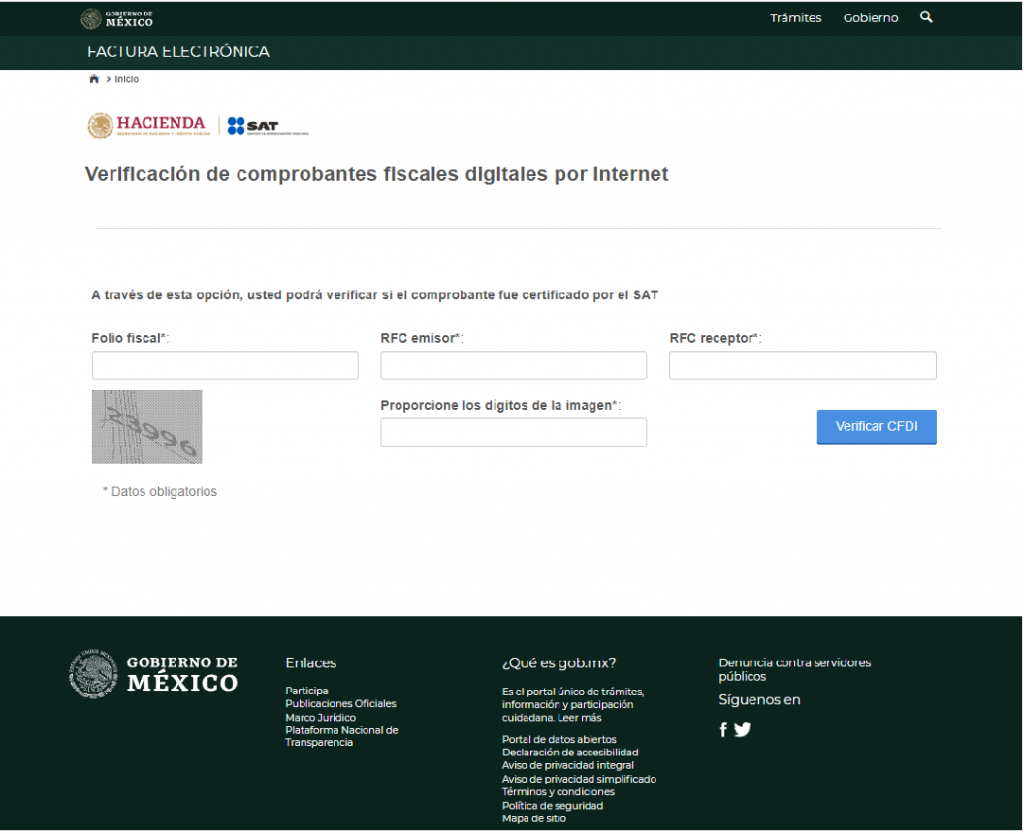Screen dimensions: 1024x834
Task: Open the Trámites menu
Action: click(795, 18)
